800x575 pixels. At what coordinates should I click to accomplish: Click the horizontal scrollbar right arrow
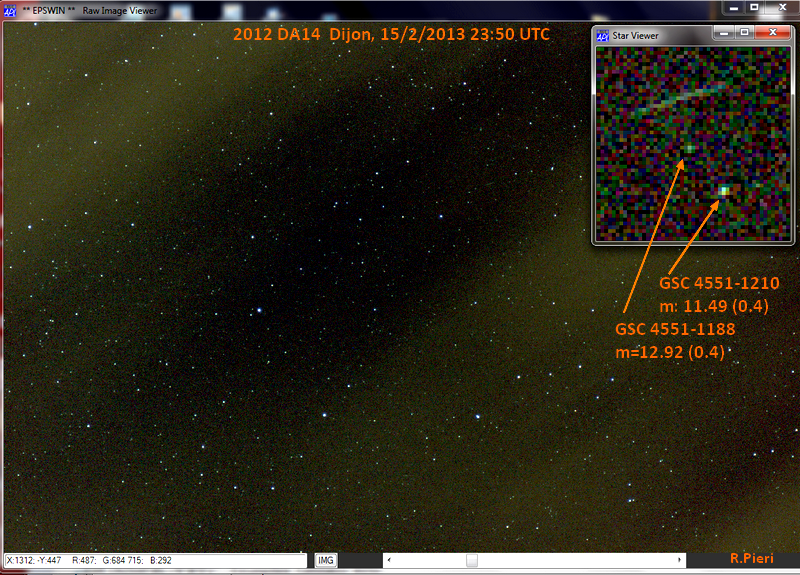[678, 561]
